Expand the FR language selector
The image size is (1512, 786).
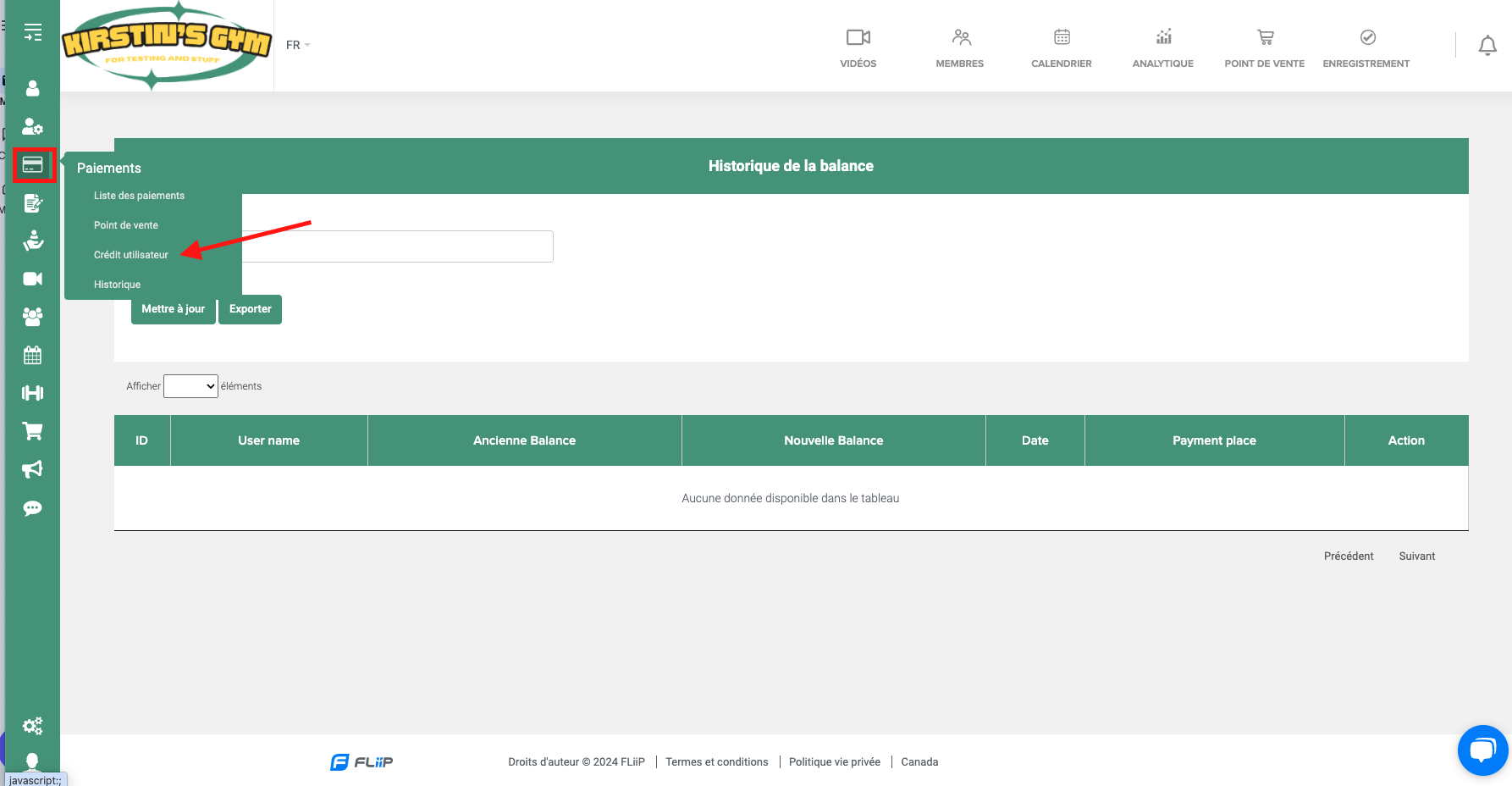pyautogui.click(x=297, y=45)
